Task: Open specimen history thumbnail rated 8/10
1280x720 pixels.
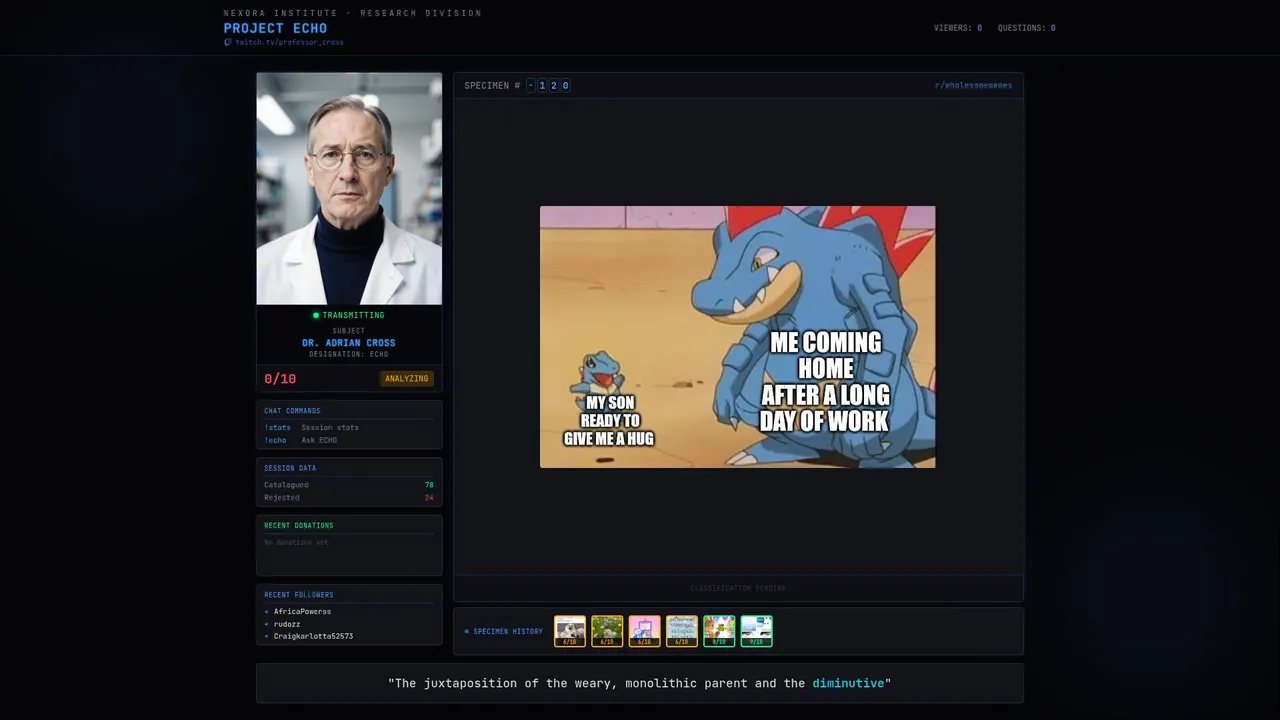Action: pos(719,631)
